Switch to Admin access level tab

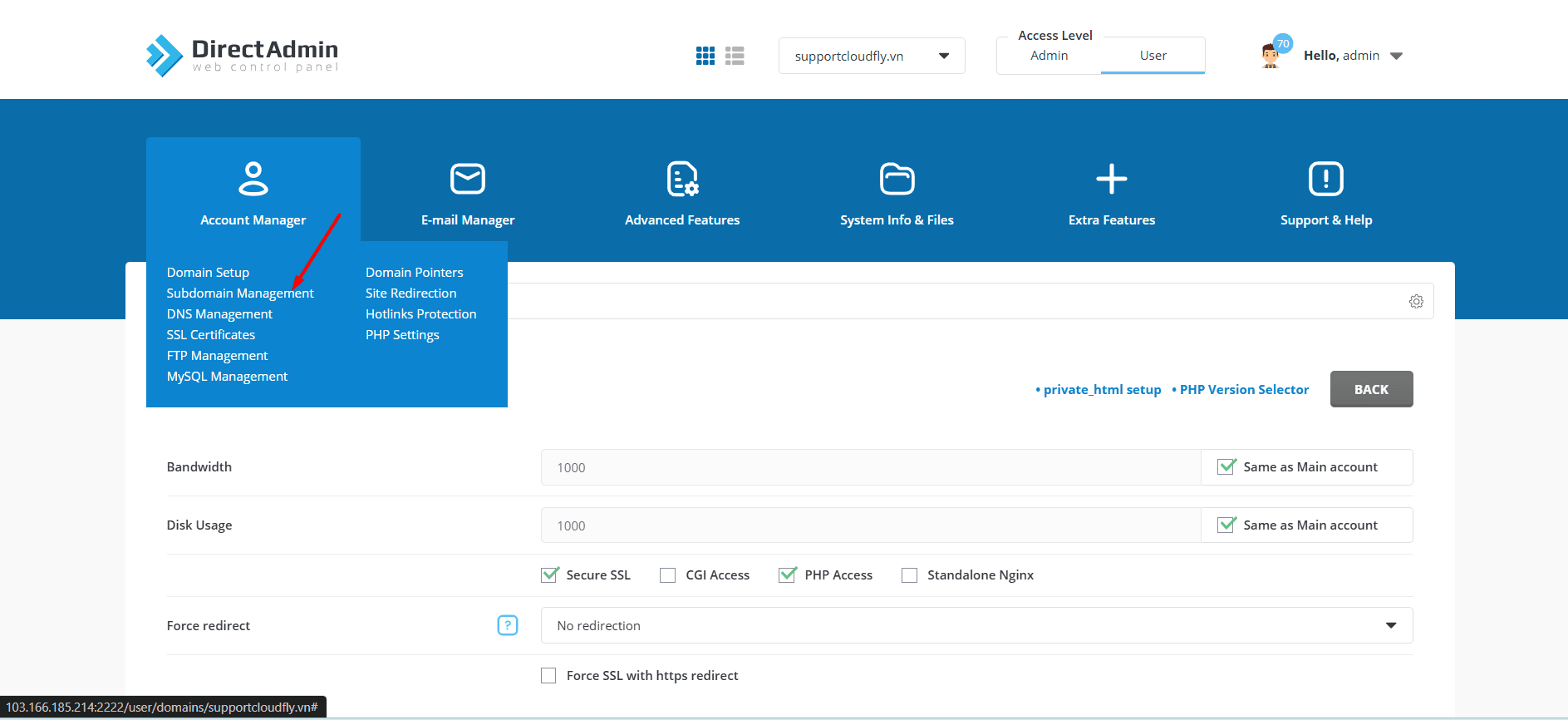[1049, 56]
